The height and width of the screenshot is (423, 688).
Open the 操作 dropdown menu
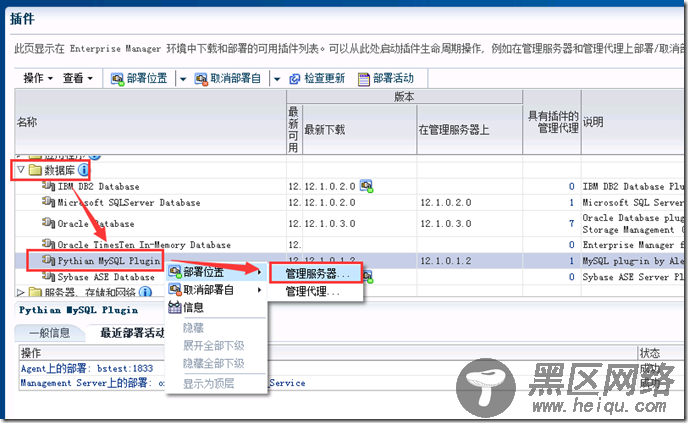[38, 79]
